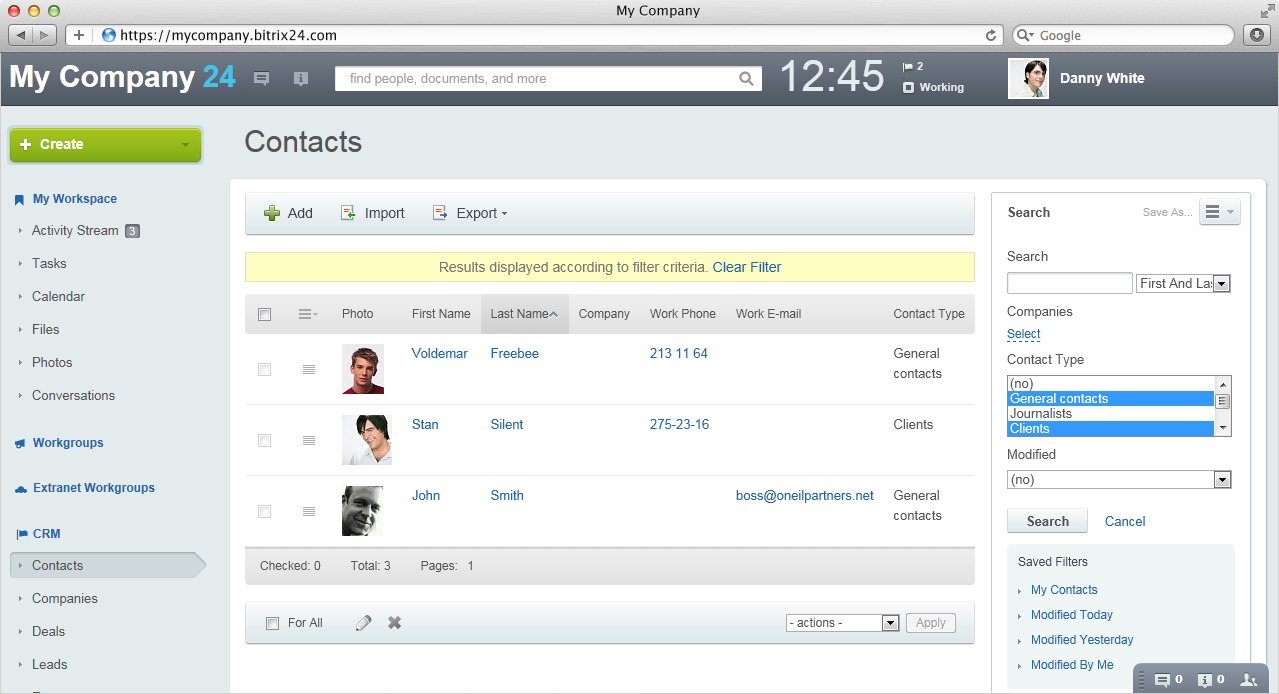
Task: Click the Import icon in toolbar
Action: 348,213
